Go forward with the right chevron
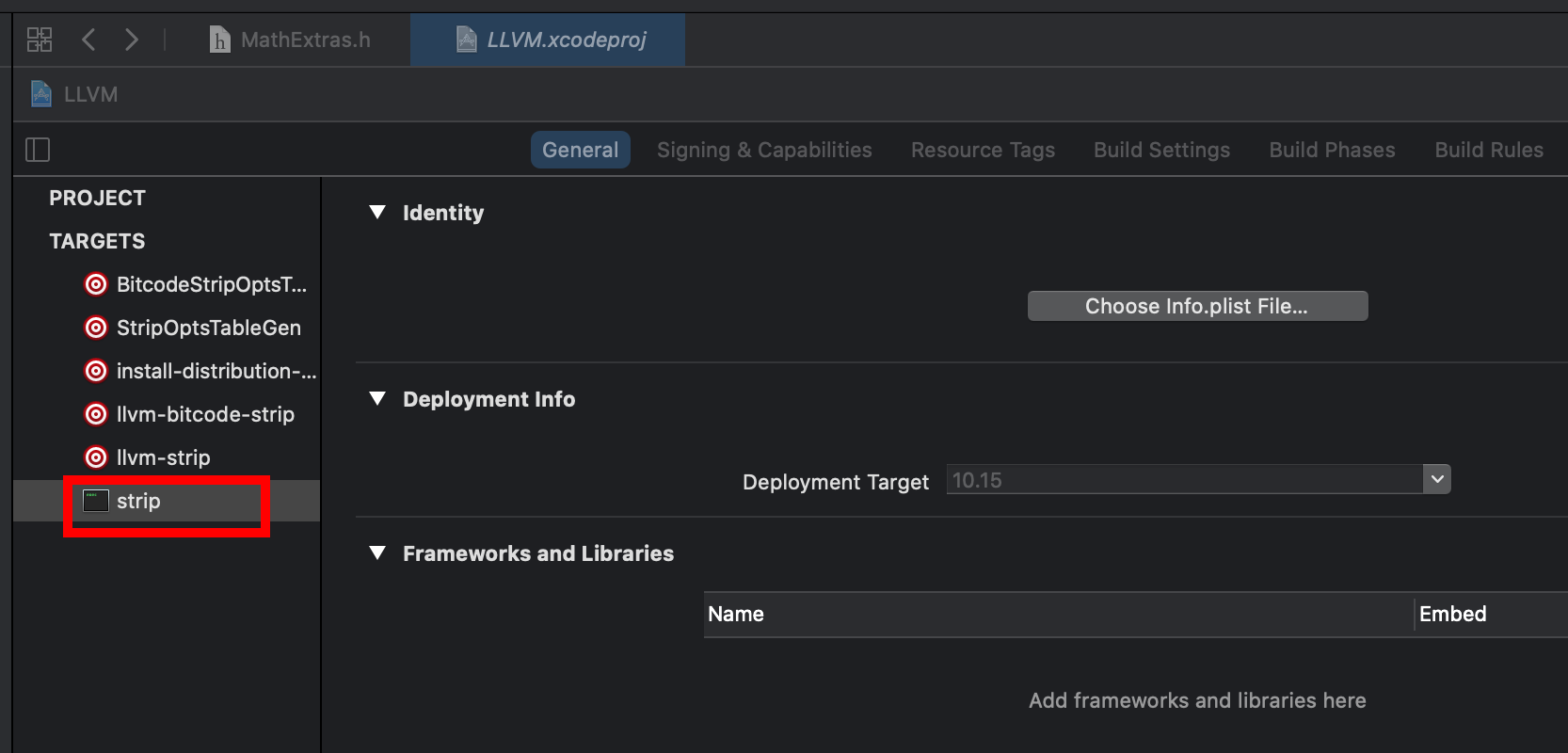 [x=132, y=40]
